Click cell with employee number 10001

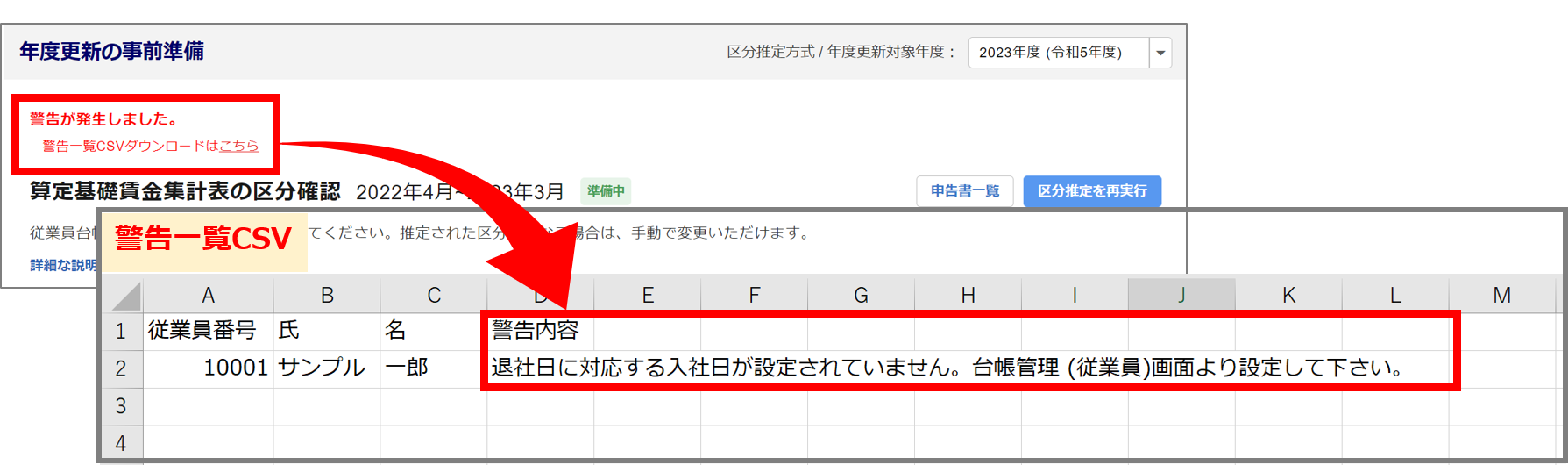208,368
